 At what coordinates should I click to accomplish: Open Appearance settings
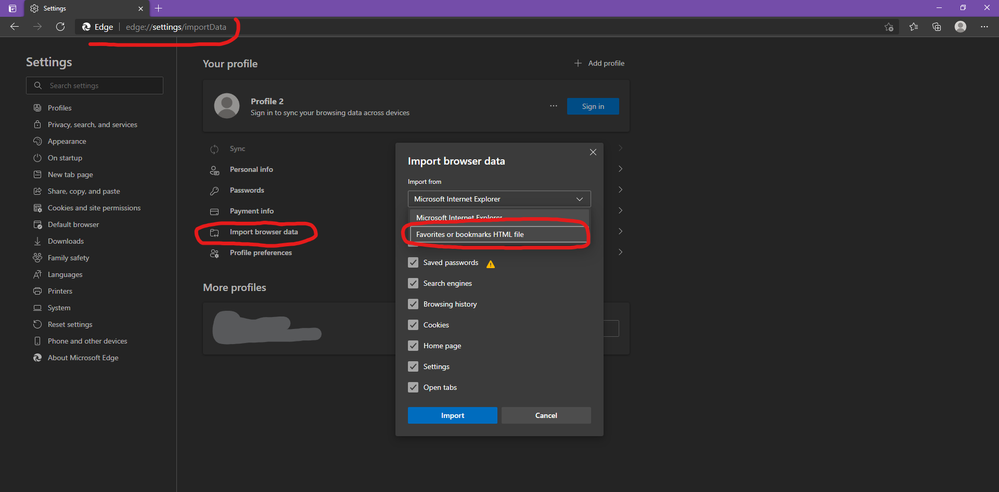tap(66, 141)
